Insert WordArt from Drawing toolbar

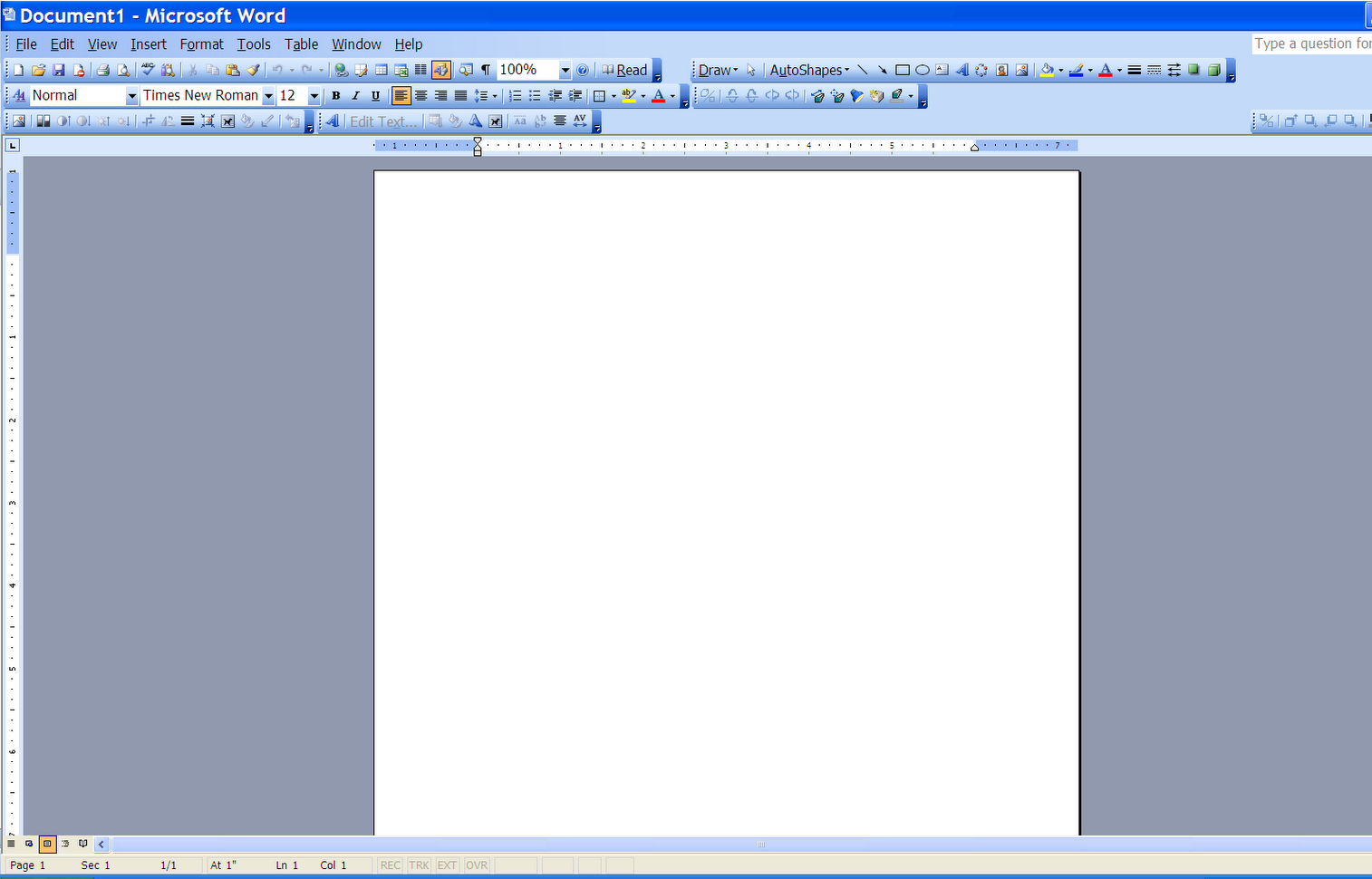[962, 70]
